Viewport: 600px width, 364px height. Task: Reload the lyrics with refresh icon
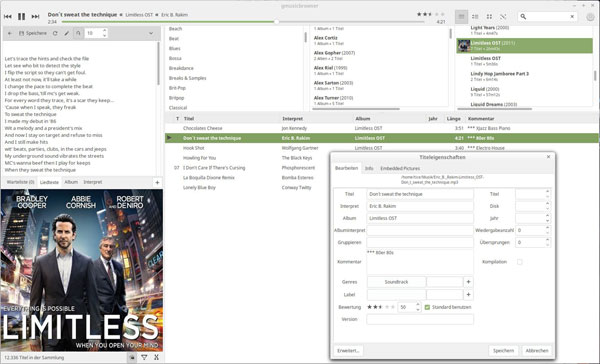(x=55, y=33)
